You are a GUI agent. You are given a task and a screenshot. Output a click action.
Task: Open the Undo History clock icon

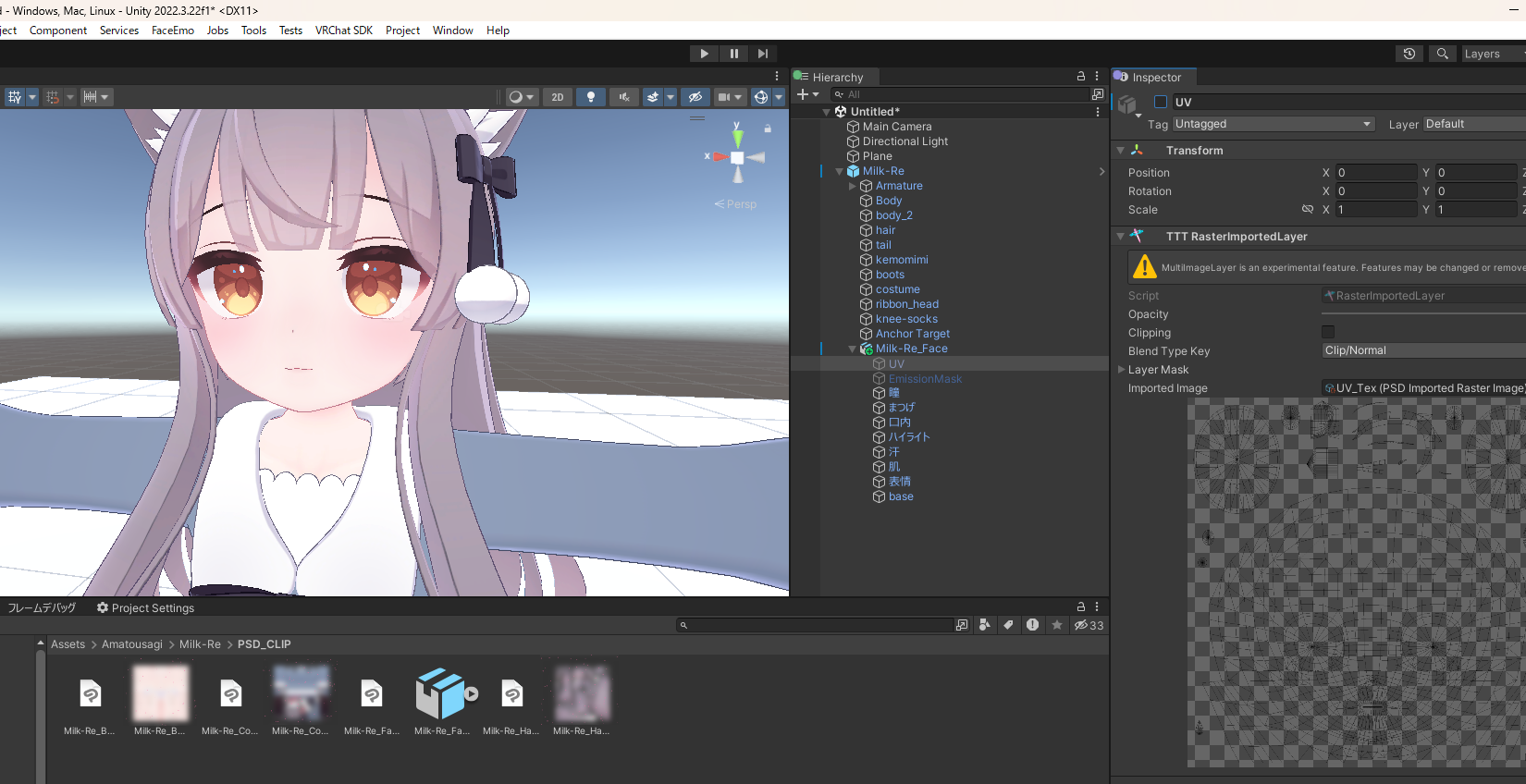1409,54
